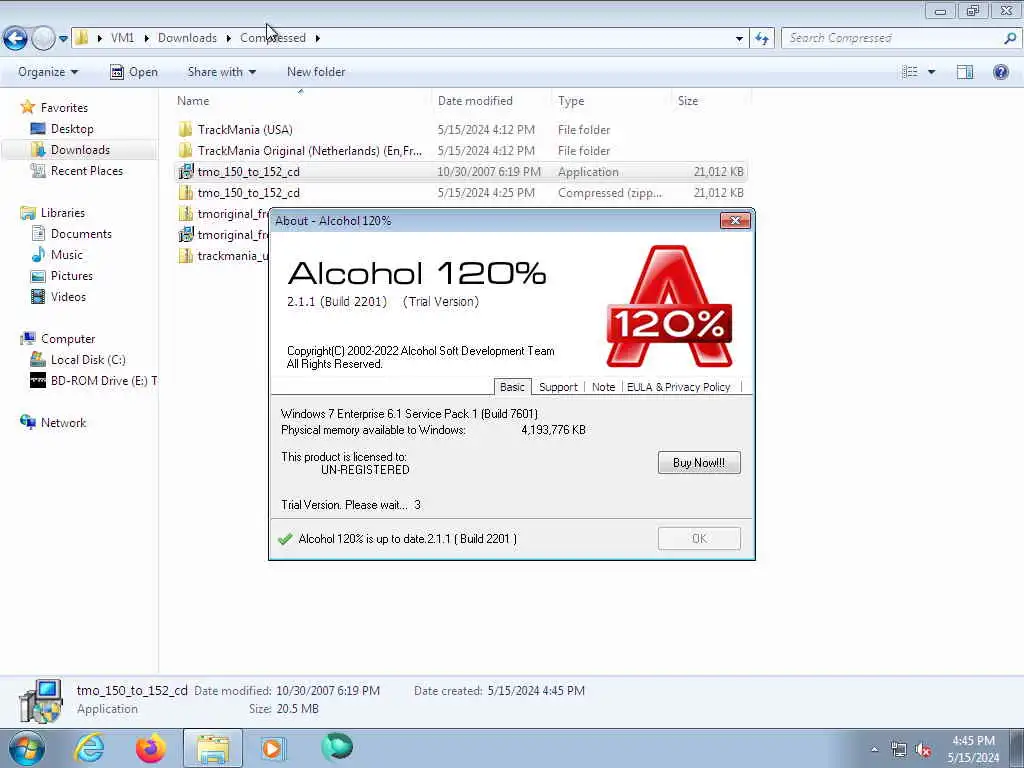Open Windows Media Player from taskbar
The height and width of the screenshot is (768, 1024).
[272, 748]
